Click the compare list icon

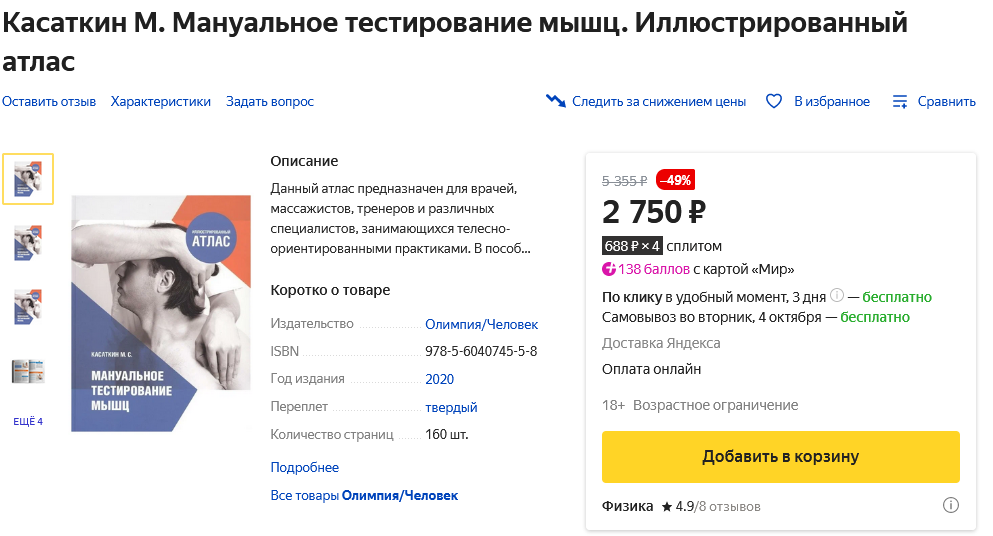pos(900,101)
